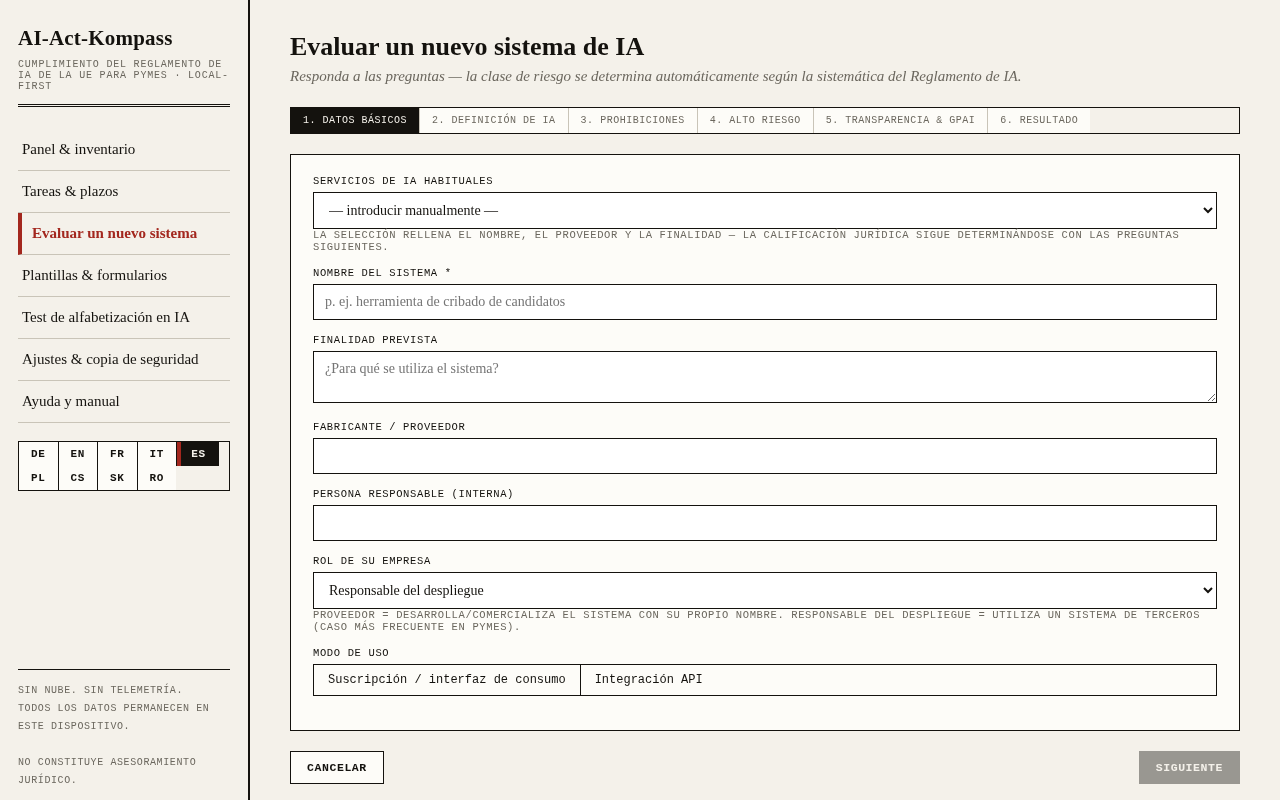Jump to step 4. Alto riesgo
Image resolution: width=1280 pixels, height=800 pixels.
pyautogui.click(x=755, y=121)
